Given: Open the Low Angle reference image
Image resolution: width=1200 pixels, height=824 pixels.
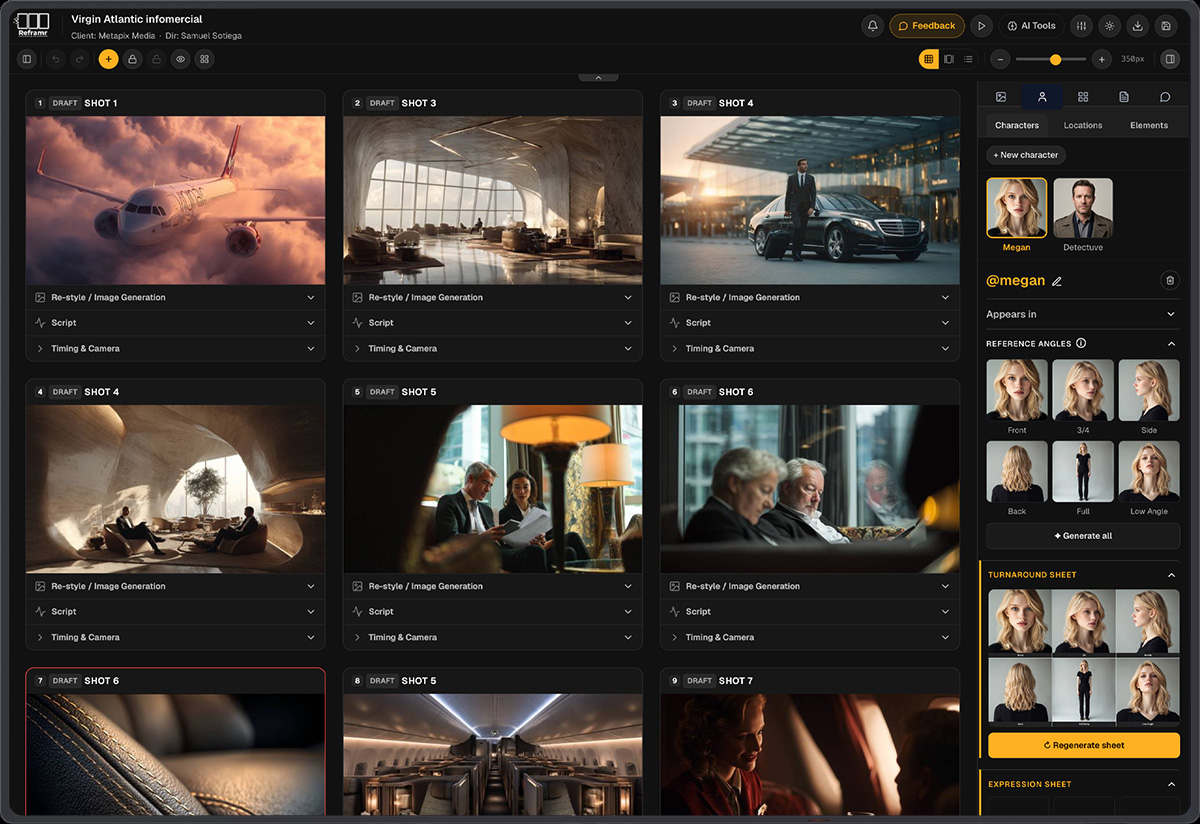Looking at the screenshot, I should coord(1149,472).
